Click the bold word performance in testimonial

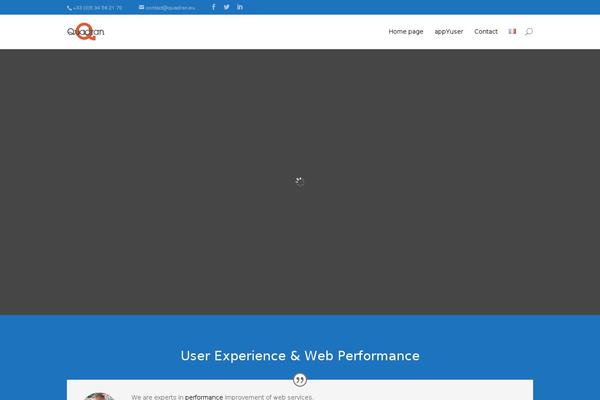coord(204,397)
